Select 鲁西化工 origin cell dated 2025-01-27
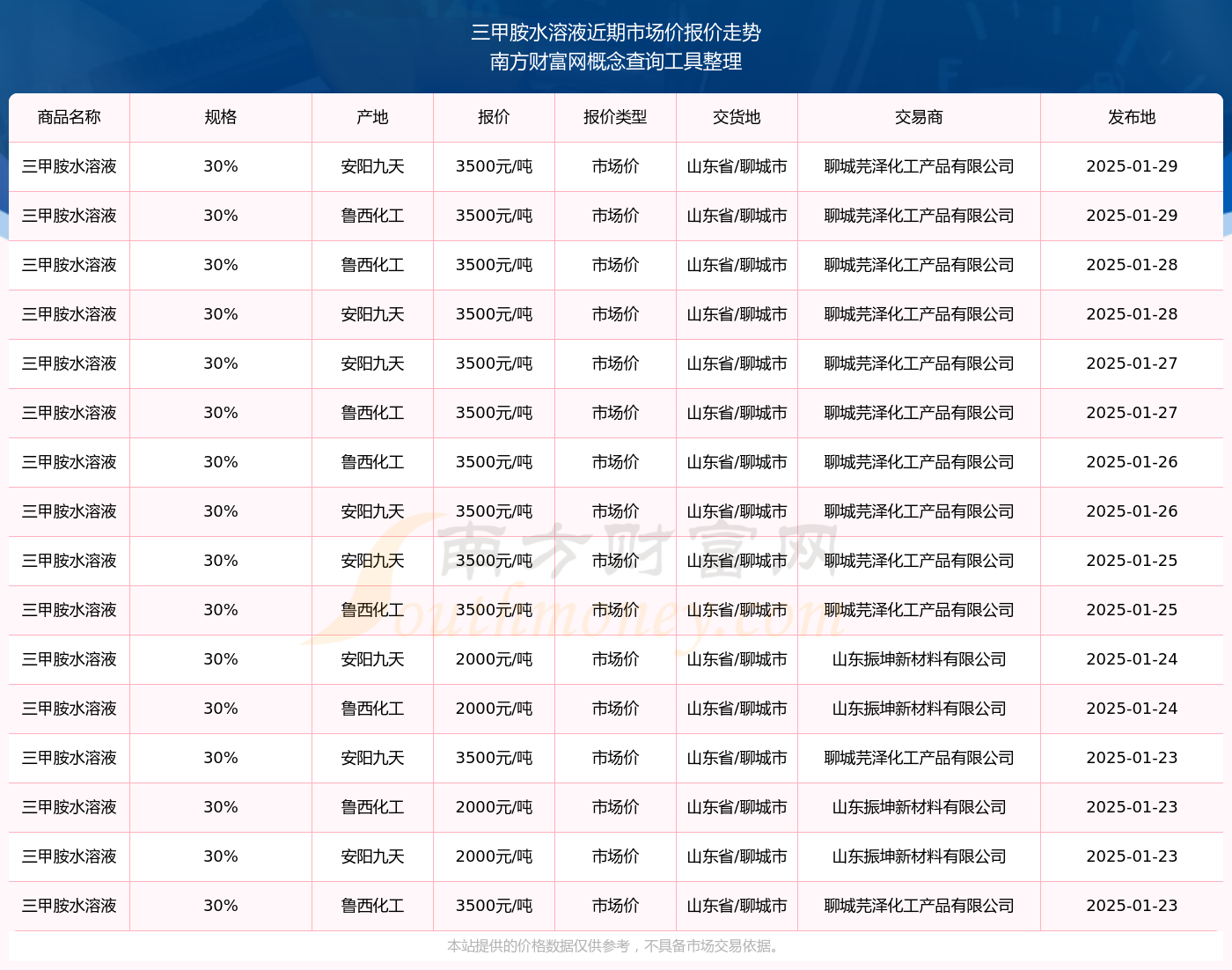This screenshot has width=1232, height=970. coord(372,413)
